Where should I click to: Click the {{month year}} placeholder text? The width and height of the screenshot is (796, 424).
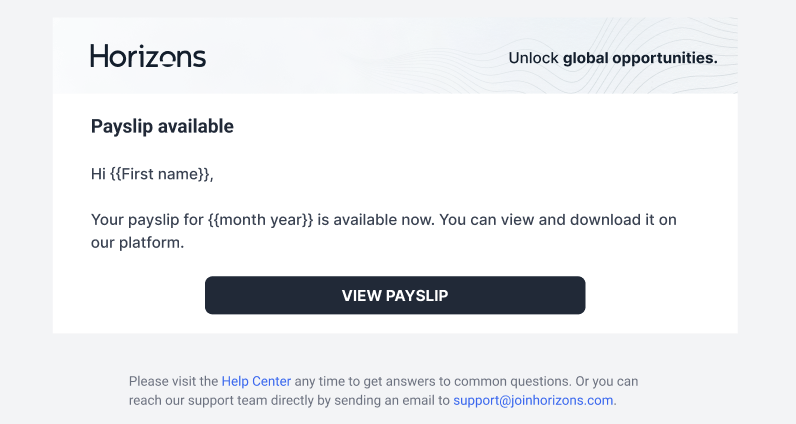click(260, 220)
